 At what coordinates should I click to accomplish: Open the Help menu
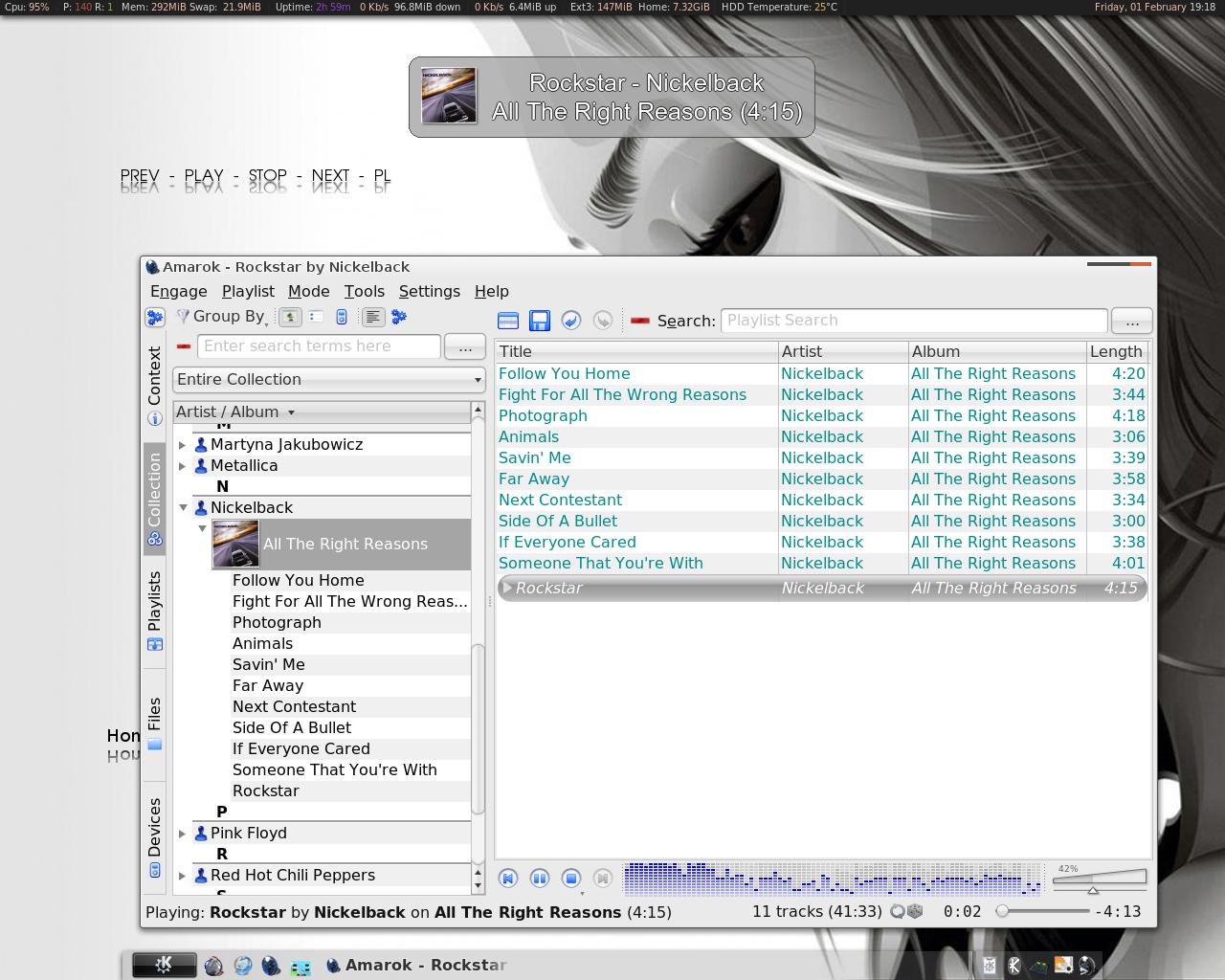492,292
